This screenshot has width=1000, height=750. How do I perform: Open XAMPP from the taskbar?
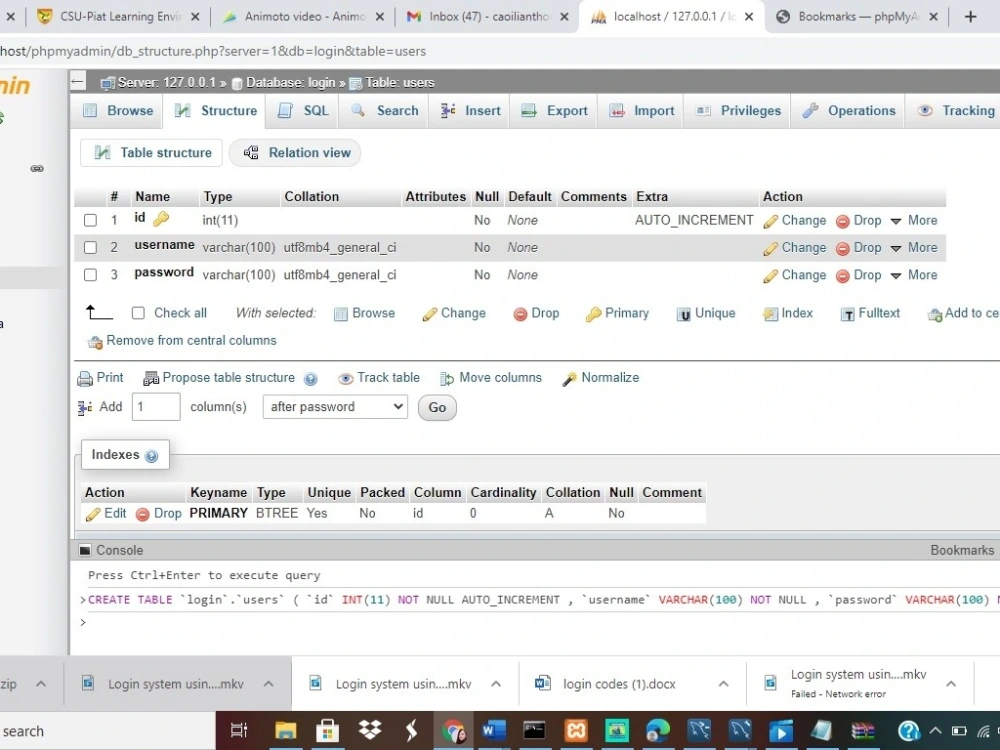tap(575, 730)
